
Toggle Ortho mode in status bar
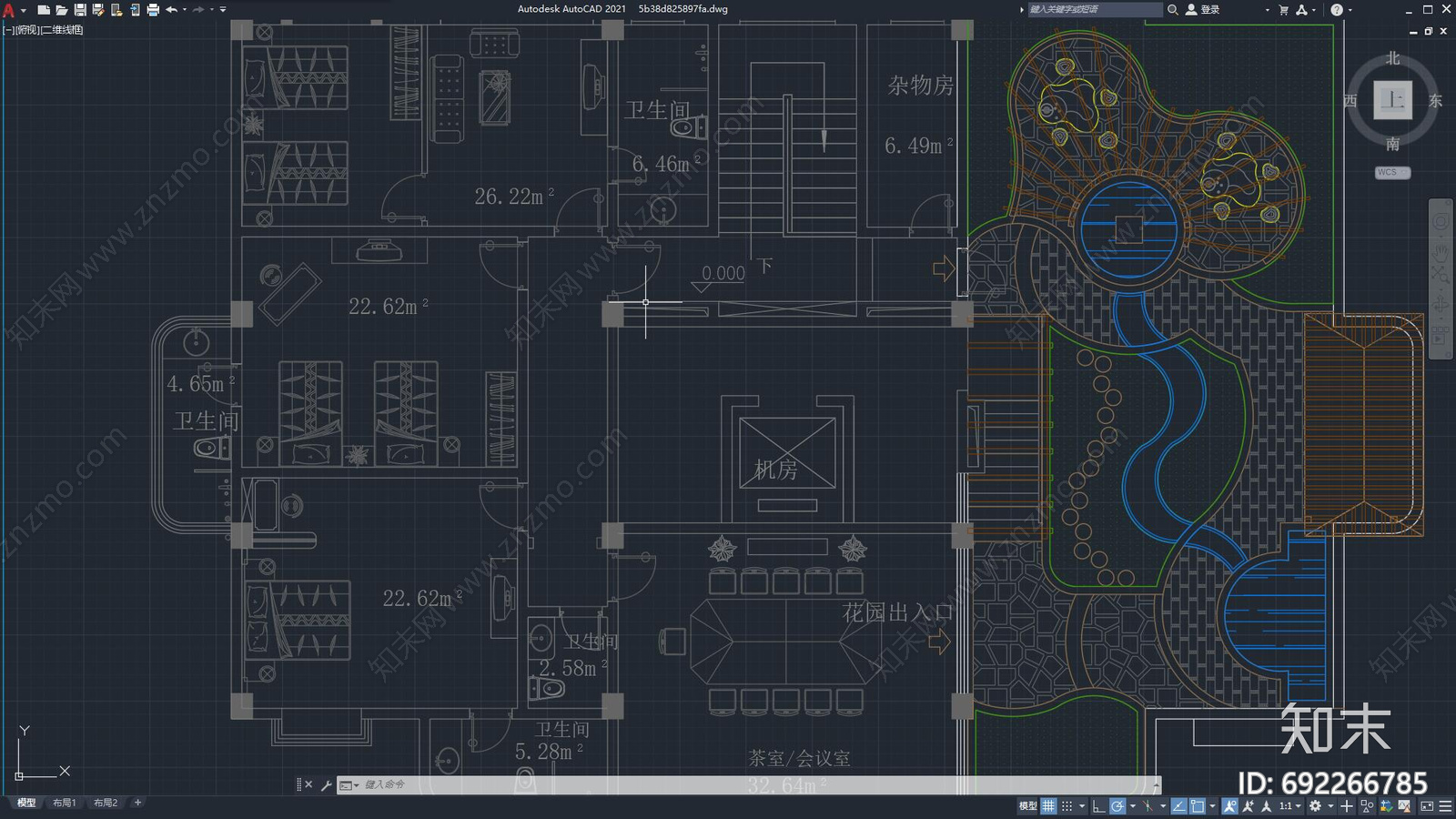coord(1098,806)
